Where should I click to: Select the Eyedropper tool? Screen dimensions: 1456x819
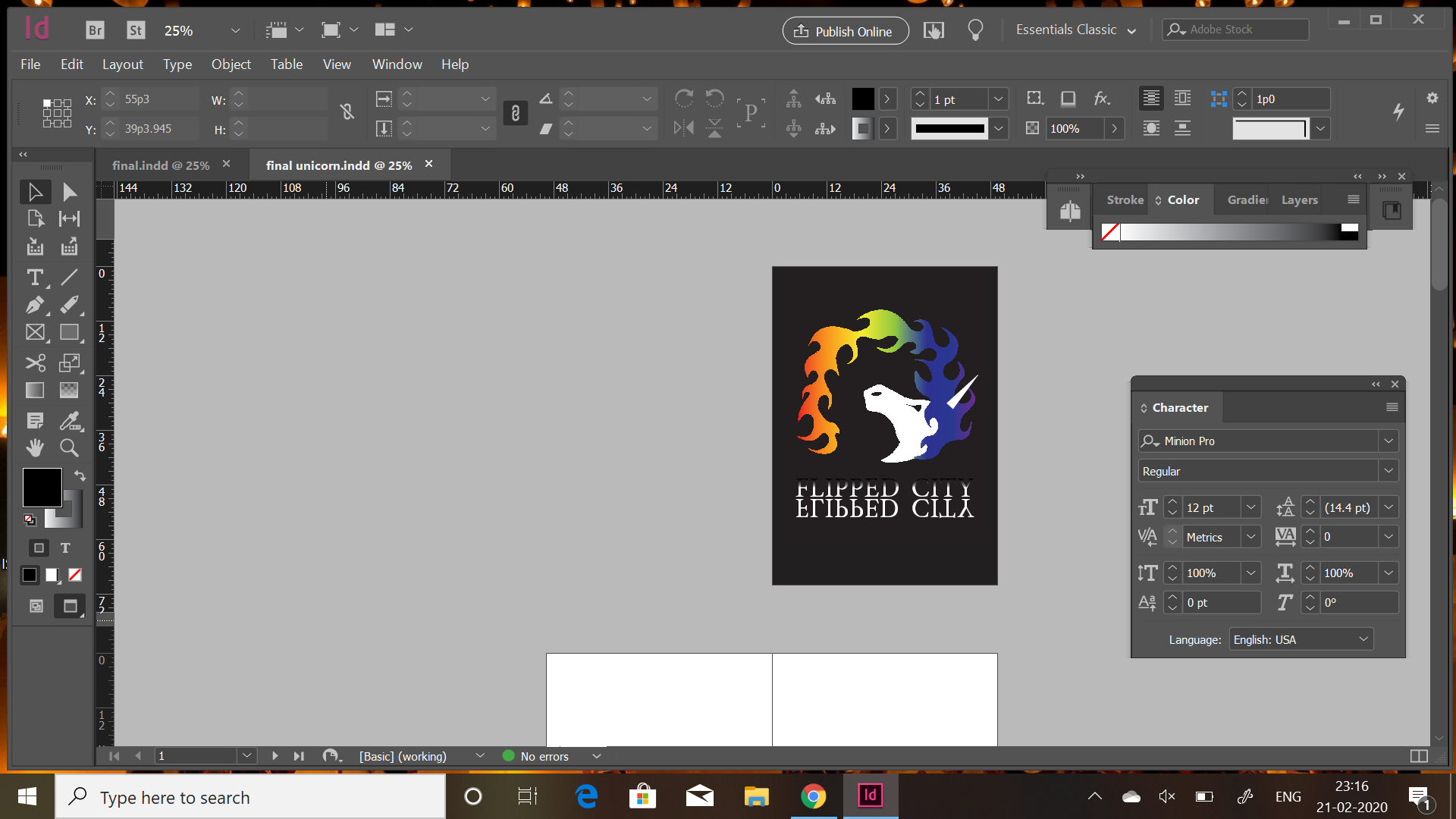tap(69, 420)
